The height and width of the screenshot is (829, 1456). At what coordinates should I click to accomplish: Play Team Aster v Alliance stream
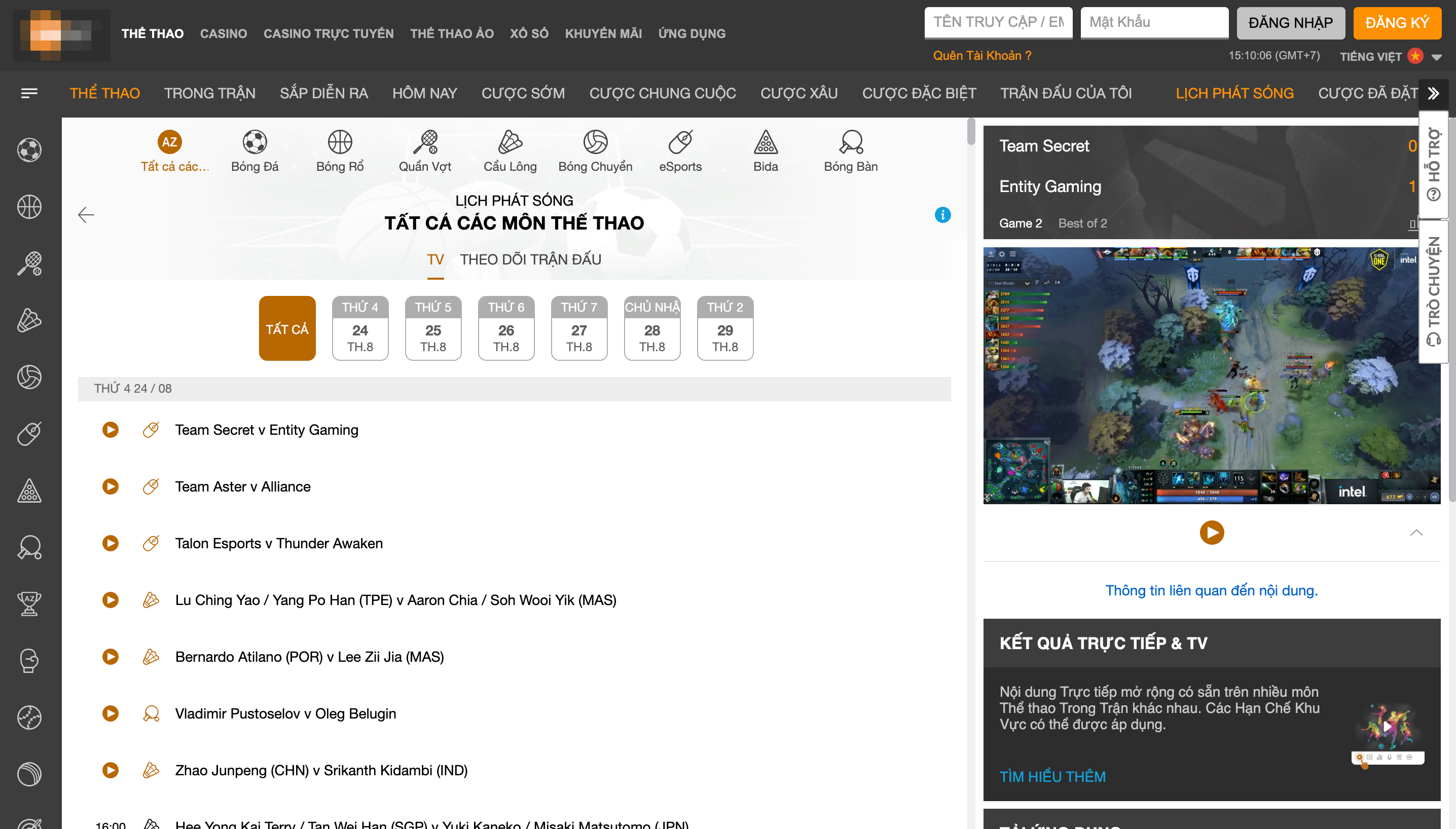[111, 486]
